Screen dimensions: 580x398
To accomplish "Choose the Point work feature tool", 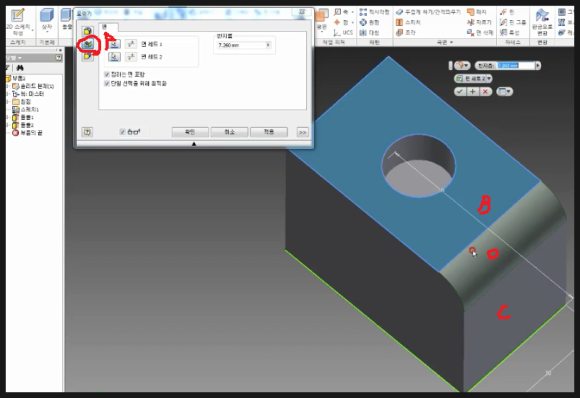I will [x=341, y=22].
